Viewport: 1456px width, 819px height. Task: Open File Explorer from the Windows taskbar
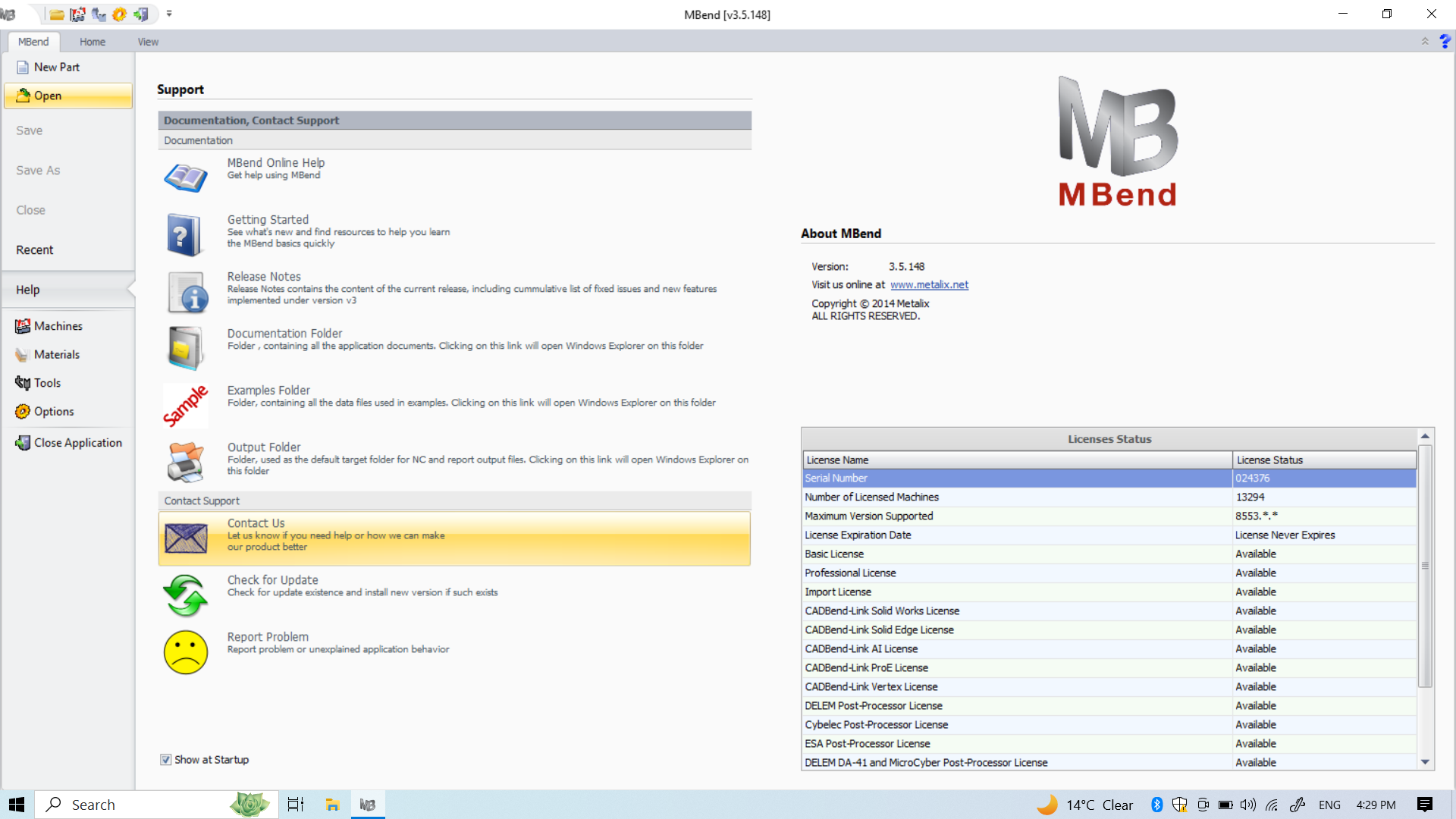(x=332, y=805)
